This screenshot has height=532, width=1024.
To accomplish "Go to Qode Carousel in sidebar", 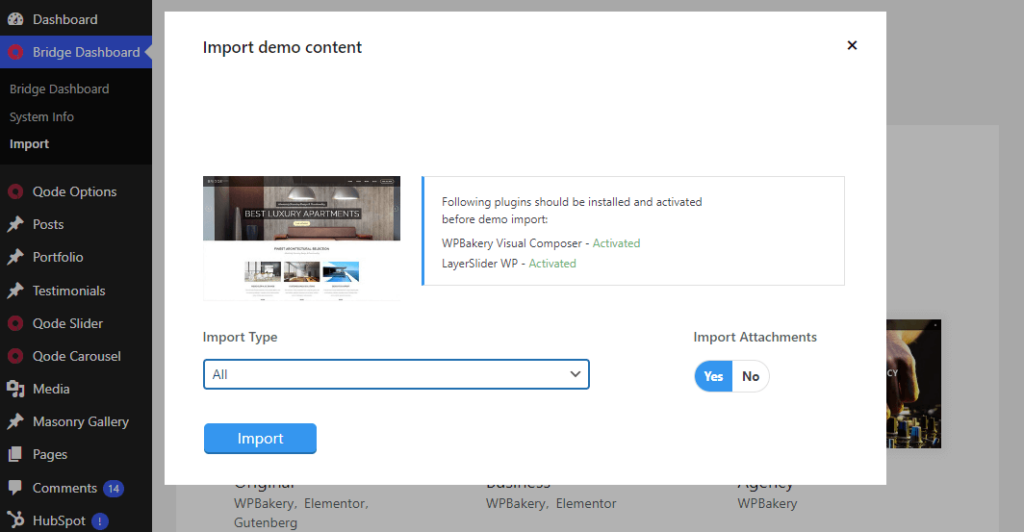I will point(76,356).
